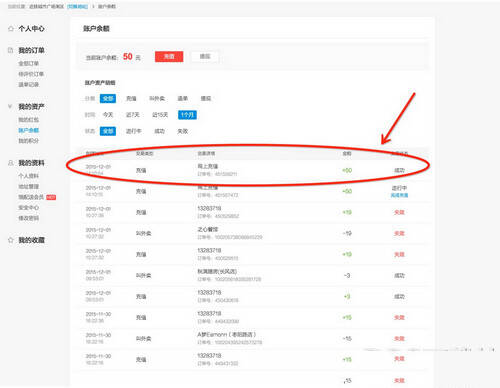Click +50 amount in the first row
The image size is (500, 388).
click(347, 170)
